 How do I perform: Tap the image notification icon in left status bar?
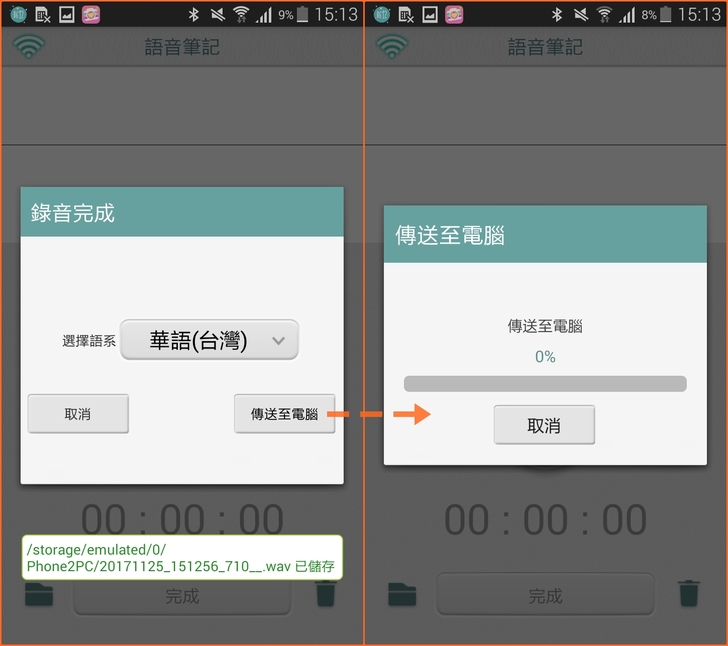pyautogui.click(x=66, y=15)
